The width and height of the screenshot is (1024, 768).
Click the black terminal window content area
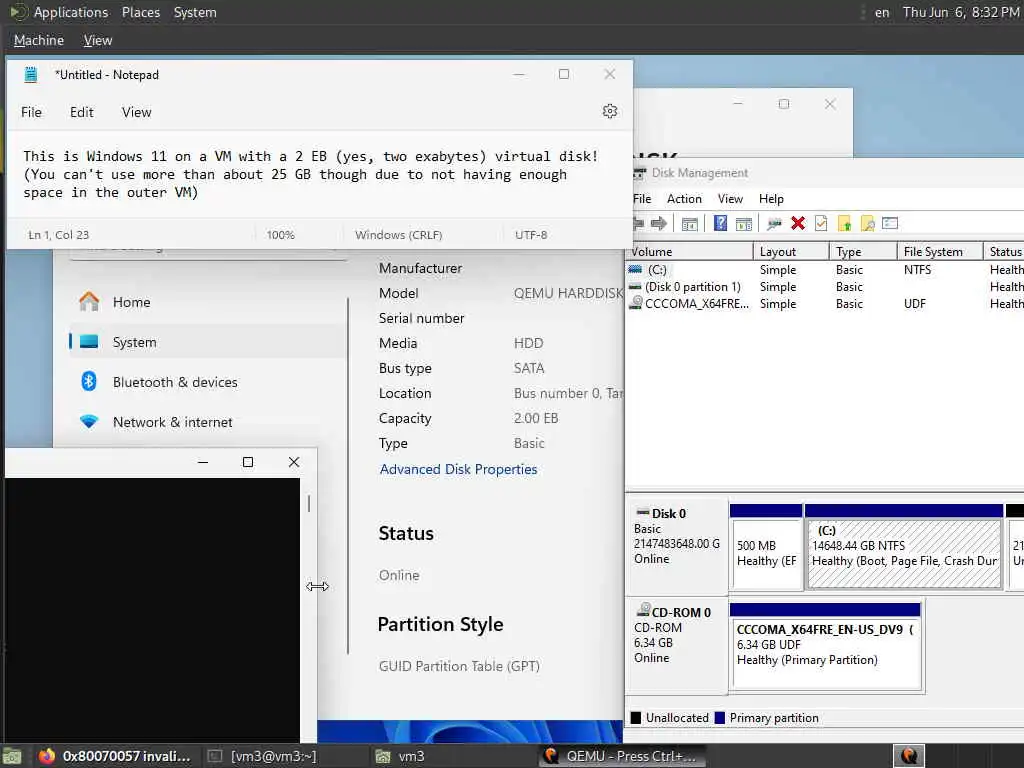pos(152,610)
